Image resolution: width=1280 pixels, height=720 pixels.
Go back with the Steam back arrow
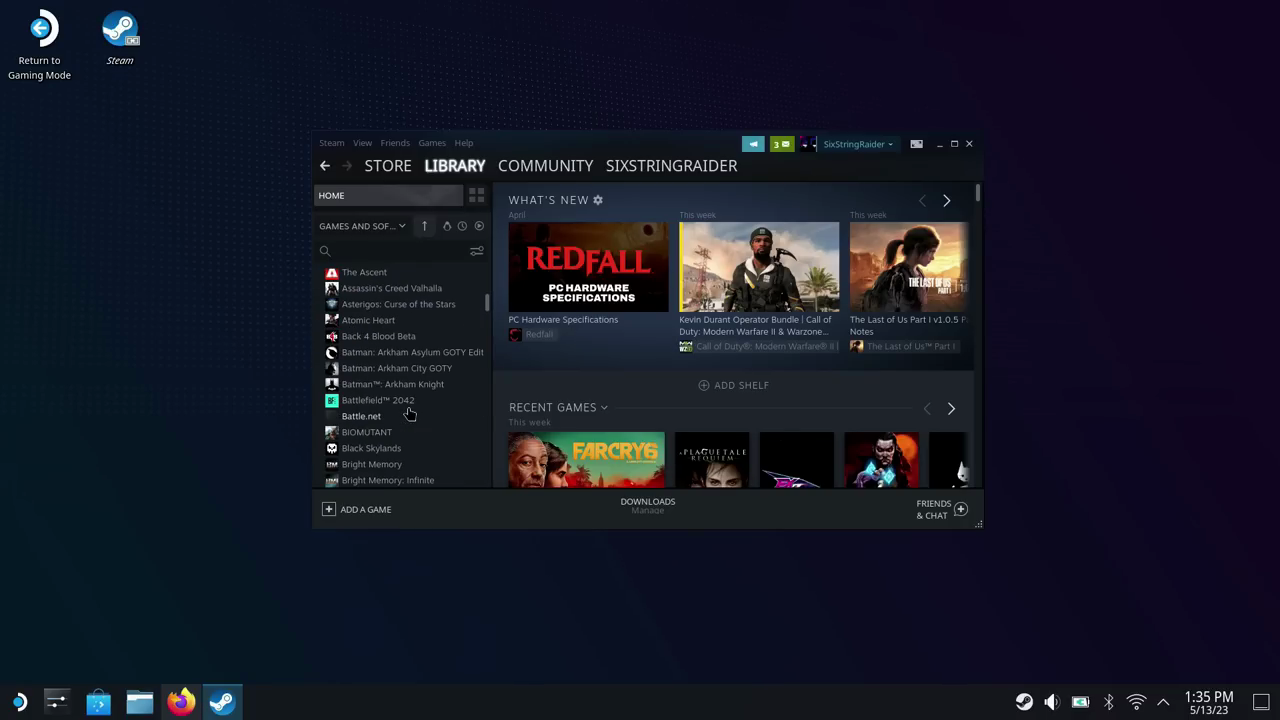(325, 166)
